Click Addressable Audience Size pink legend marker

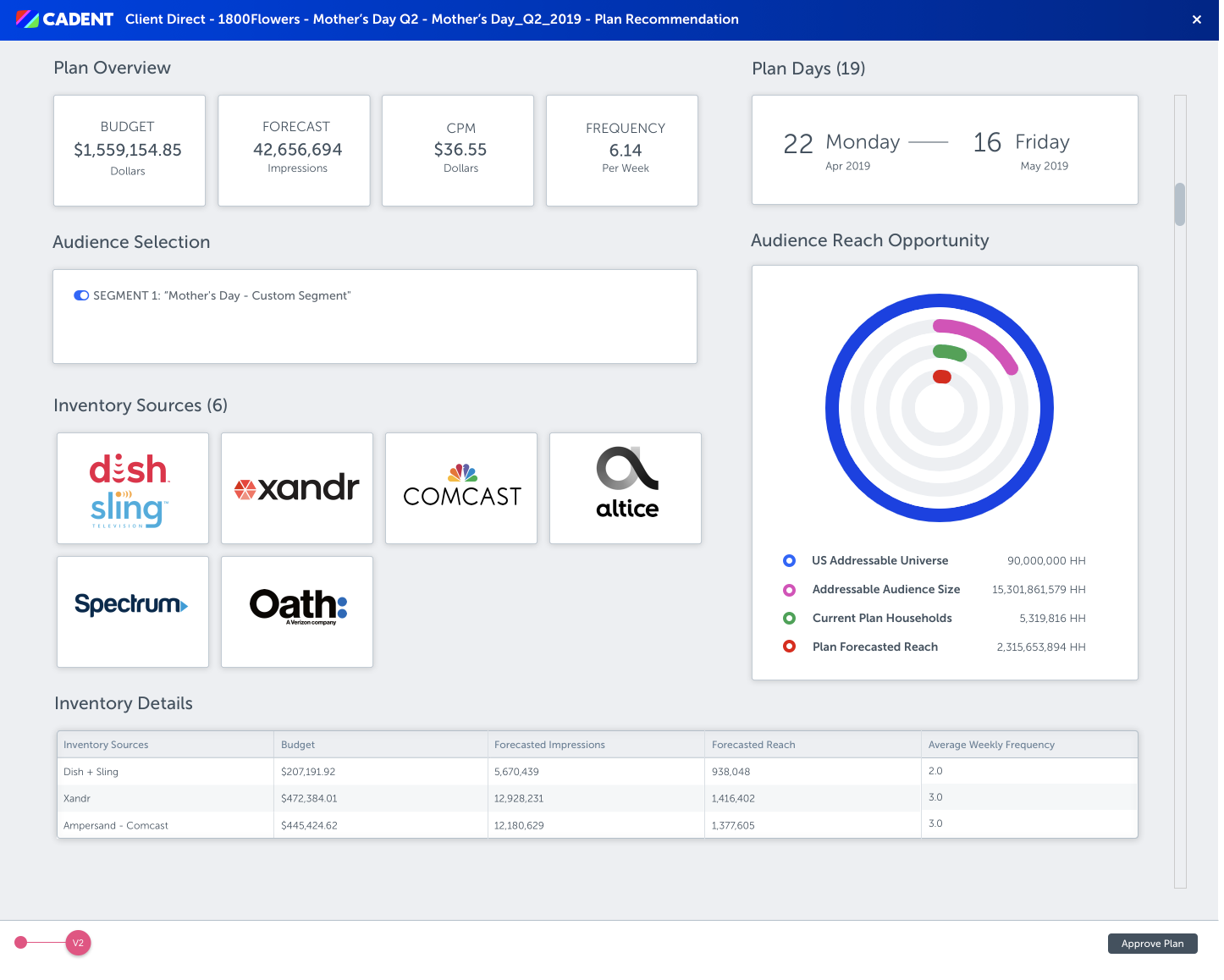789,590
